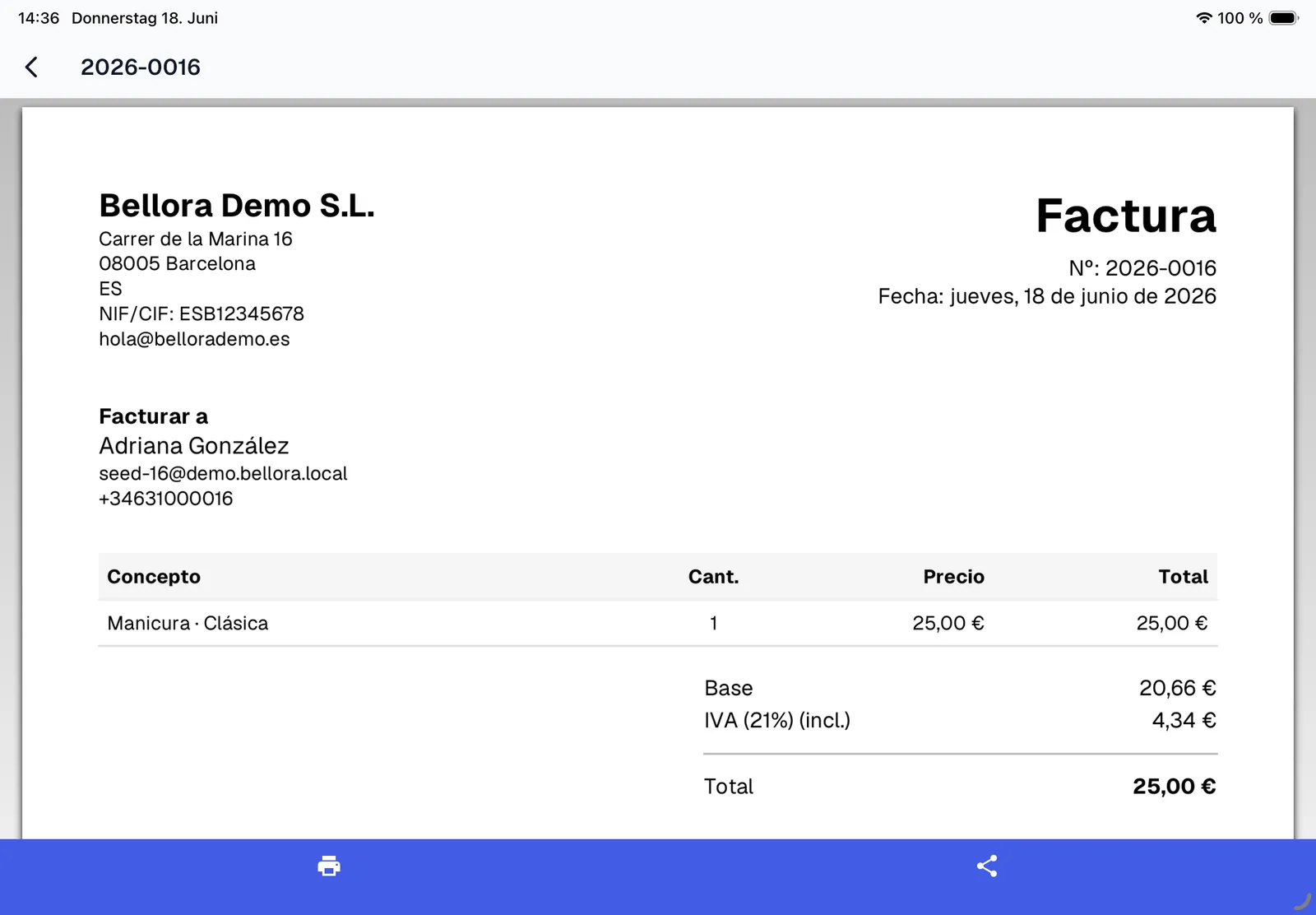Tap the date Donnerstag 18. Juni
This screenshot has width=1316, height=915.
click(x=145, y=18)
